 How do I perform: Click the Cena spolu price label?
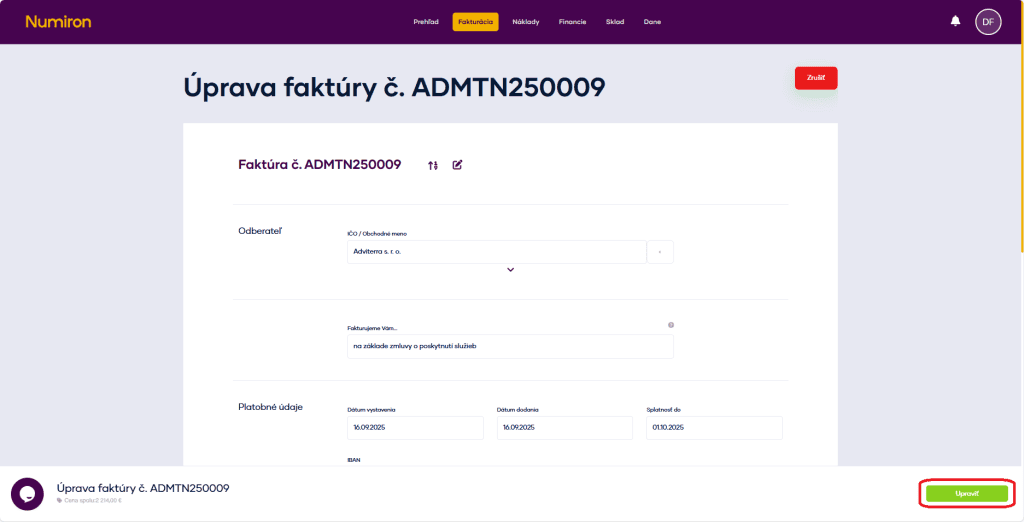[89, 501]
